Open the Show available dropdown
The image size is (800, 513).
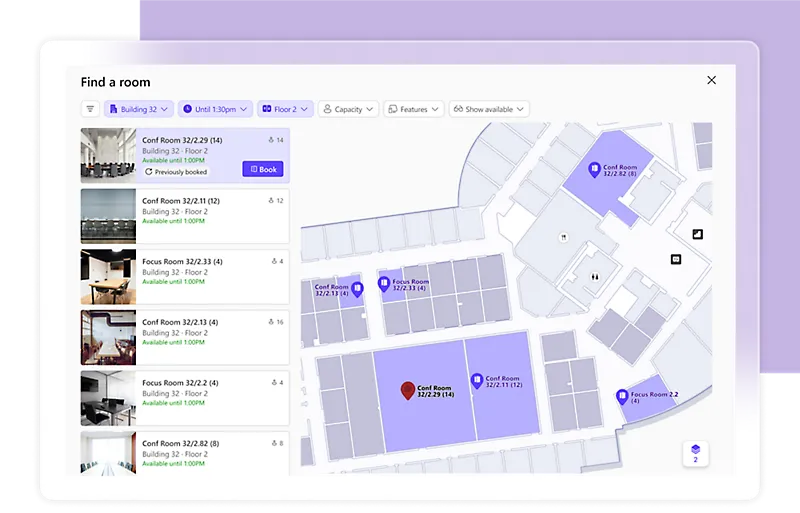coord(488,109)
